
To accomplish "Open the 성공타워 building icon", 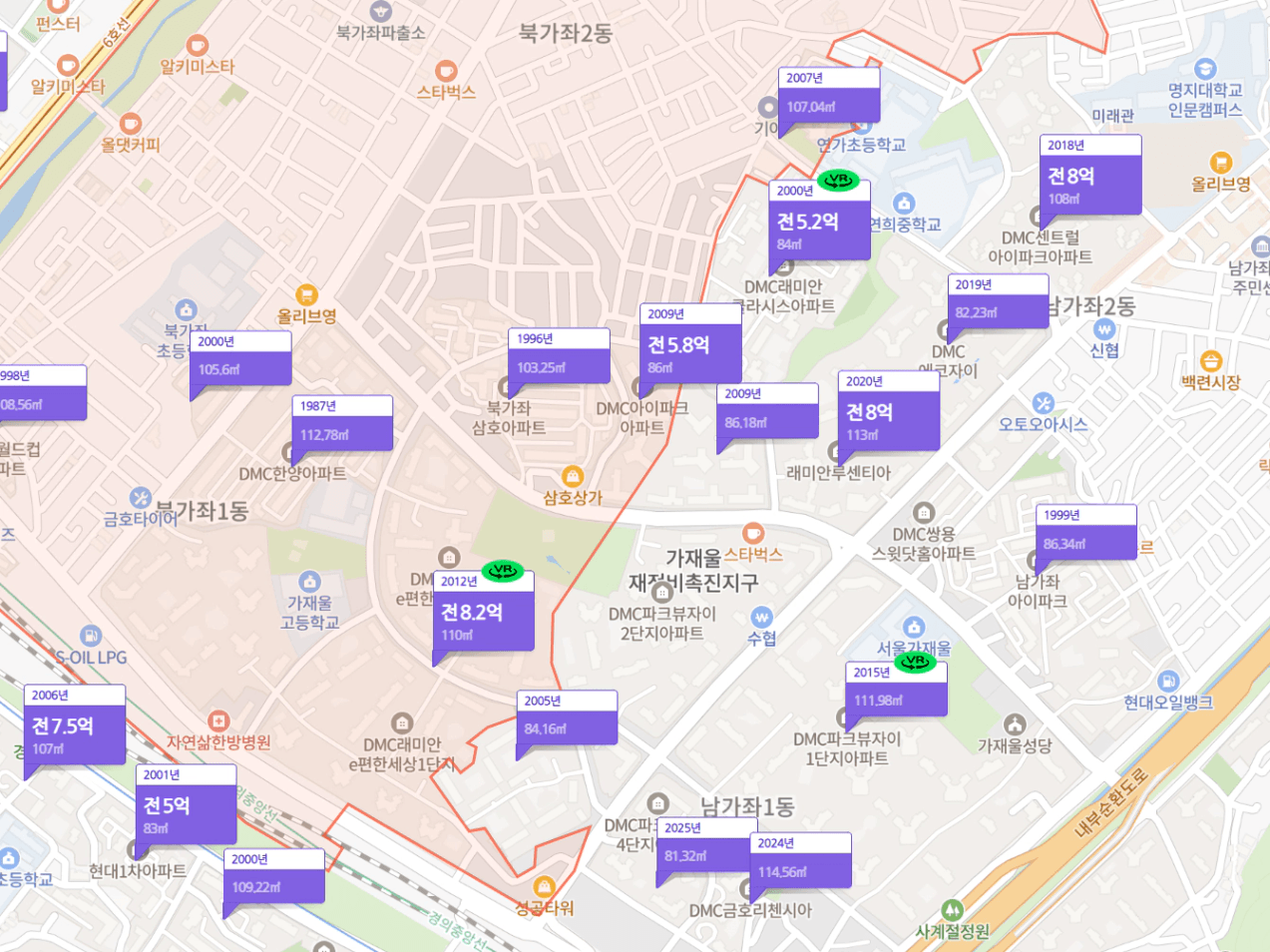I will (545, 886).
